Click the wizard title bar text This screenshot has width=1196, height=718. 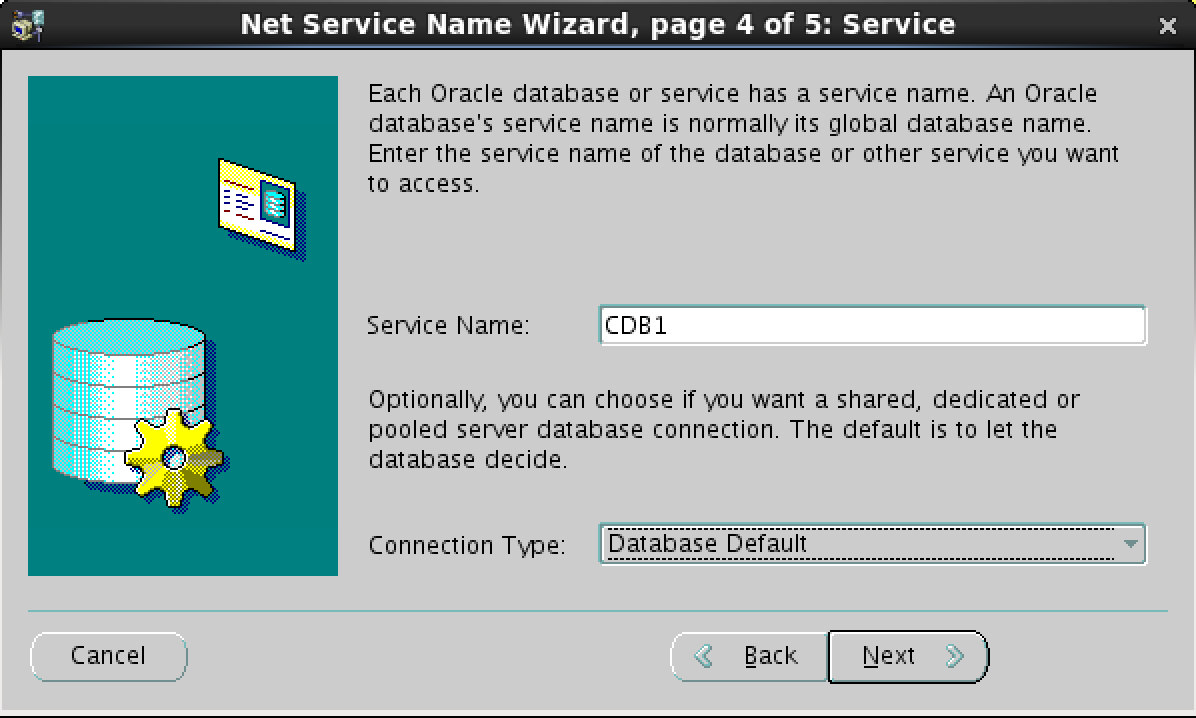[597, 24]
